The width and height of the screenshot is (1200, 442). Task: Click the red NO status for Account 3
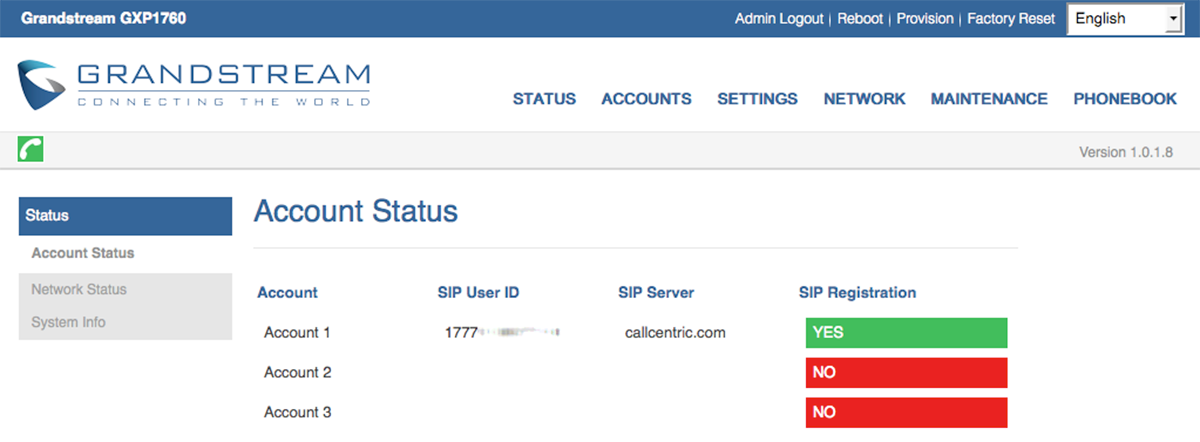(906, 412)
